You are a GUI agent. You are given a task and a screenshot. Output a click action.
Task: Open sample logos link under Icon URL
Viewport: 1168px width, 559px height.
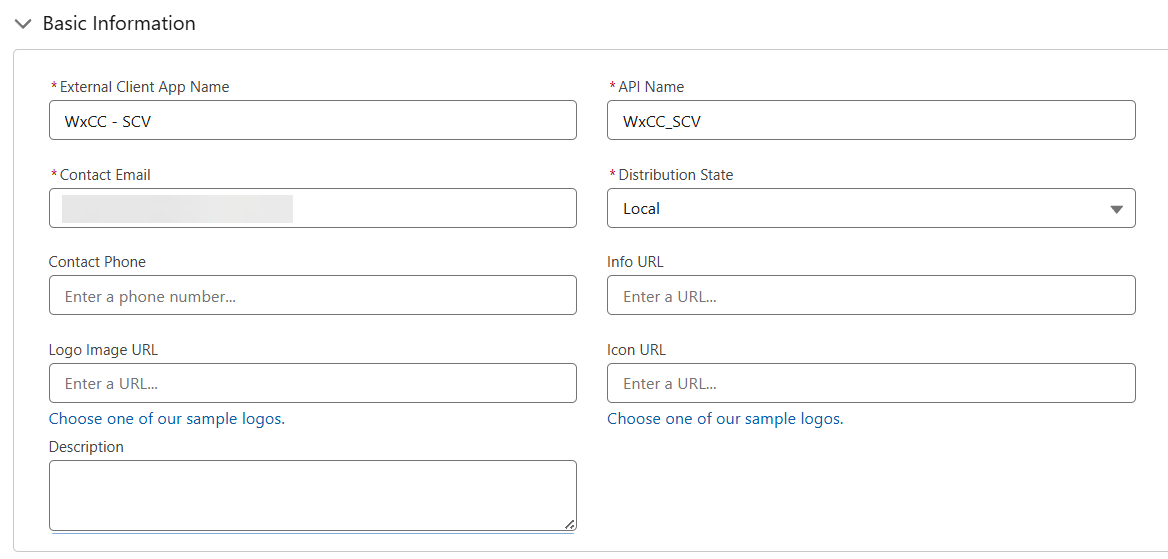pyautogui.click(x=725, y=419)
